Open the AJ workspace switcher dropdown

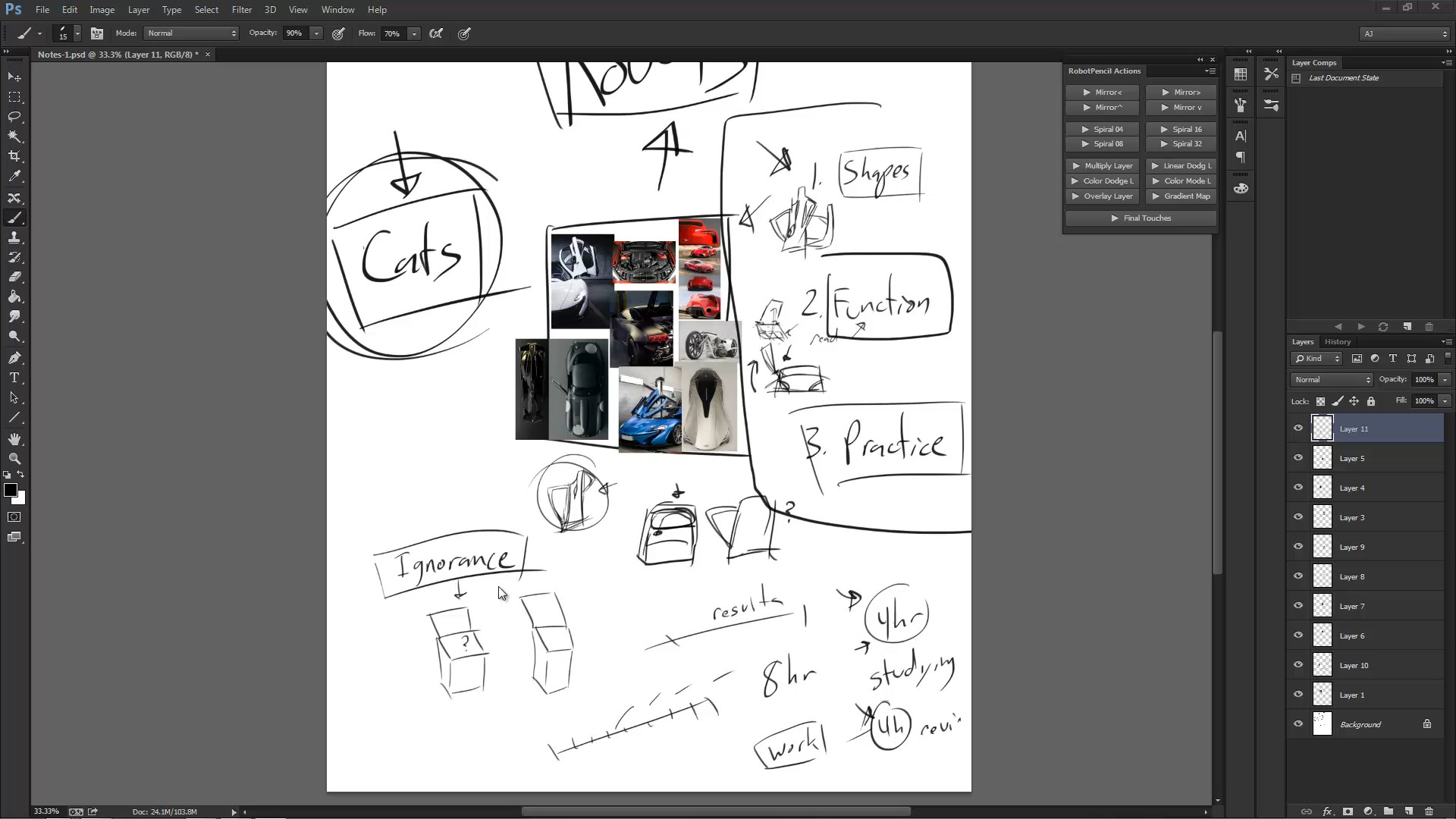point(1405,33)
